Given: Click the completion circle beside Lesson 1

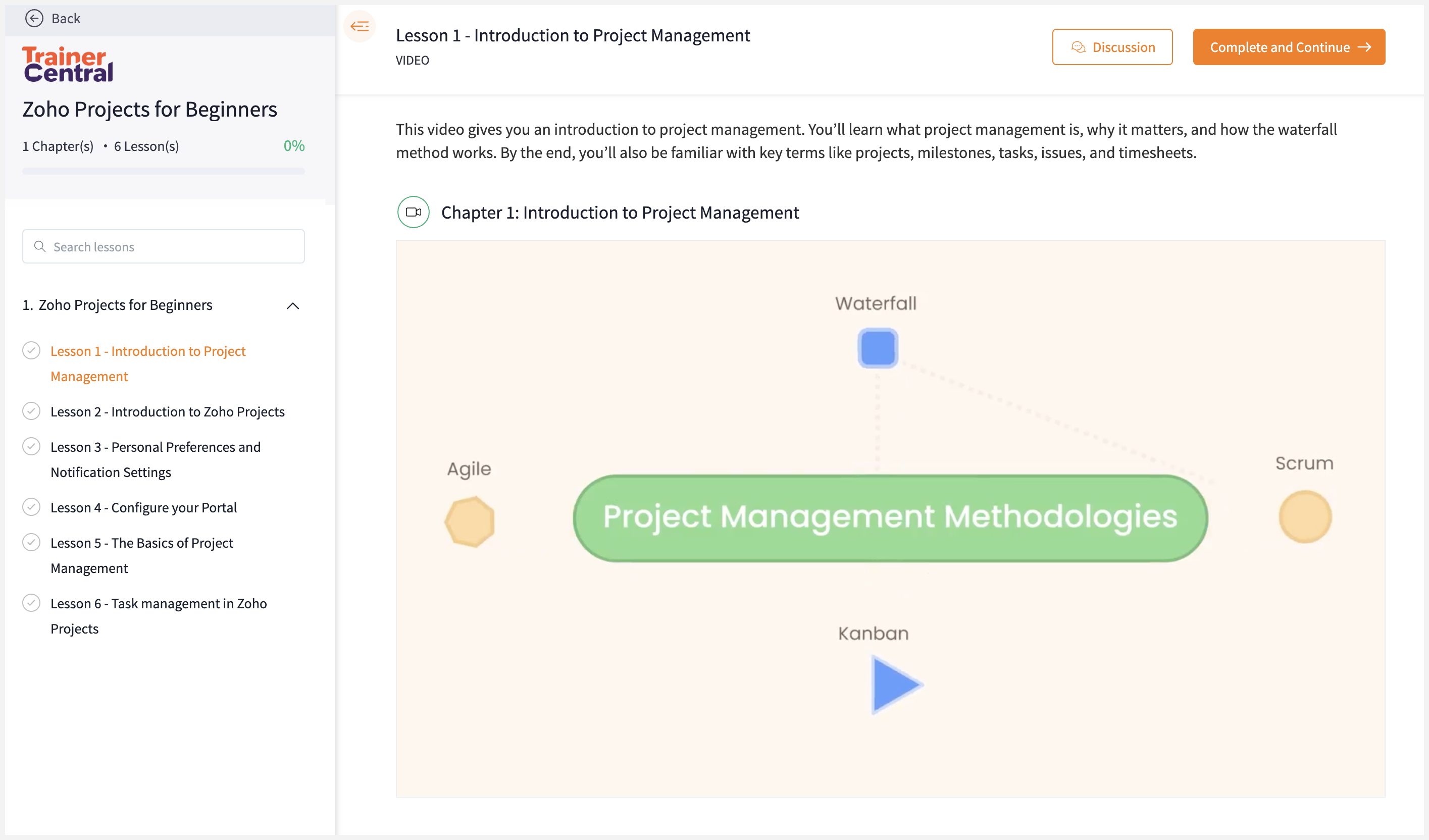Looking at the screenshot, I should coord(31,350).
